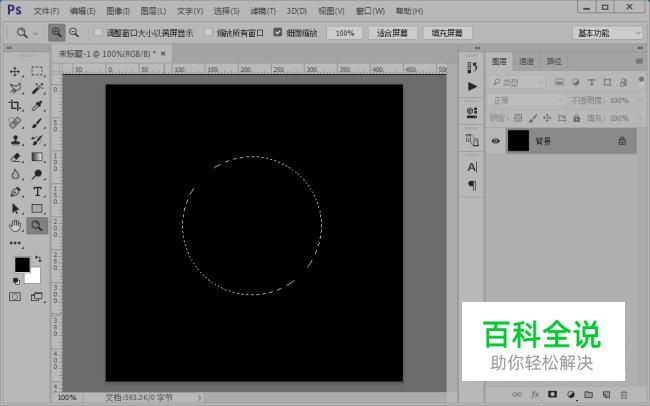Toggle lock transparent pixels

518,118
